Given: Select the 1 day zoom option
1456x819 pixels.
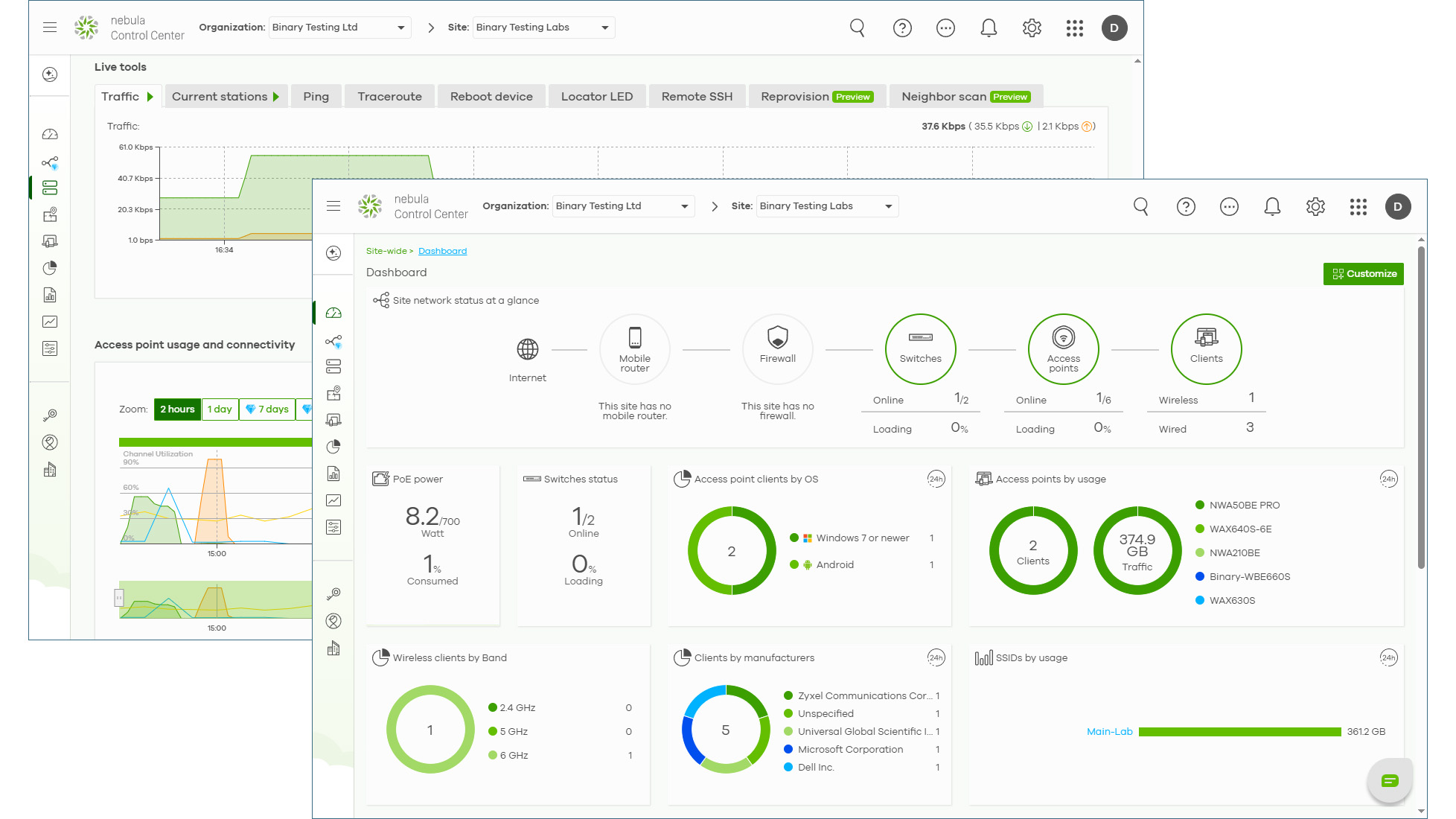Looking at the screenshot, I should click(220, 409).
